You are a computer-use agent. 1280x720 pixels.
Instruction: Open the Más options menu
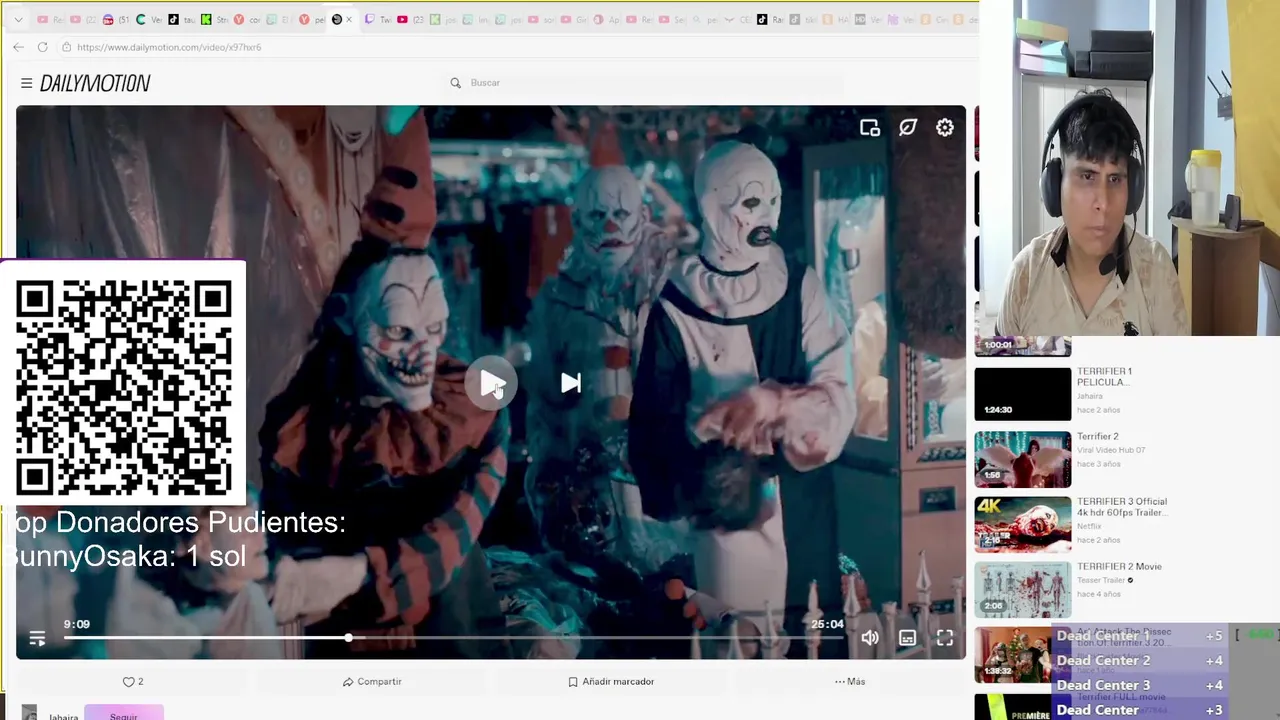point(850,682)
